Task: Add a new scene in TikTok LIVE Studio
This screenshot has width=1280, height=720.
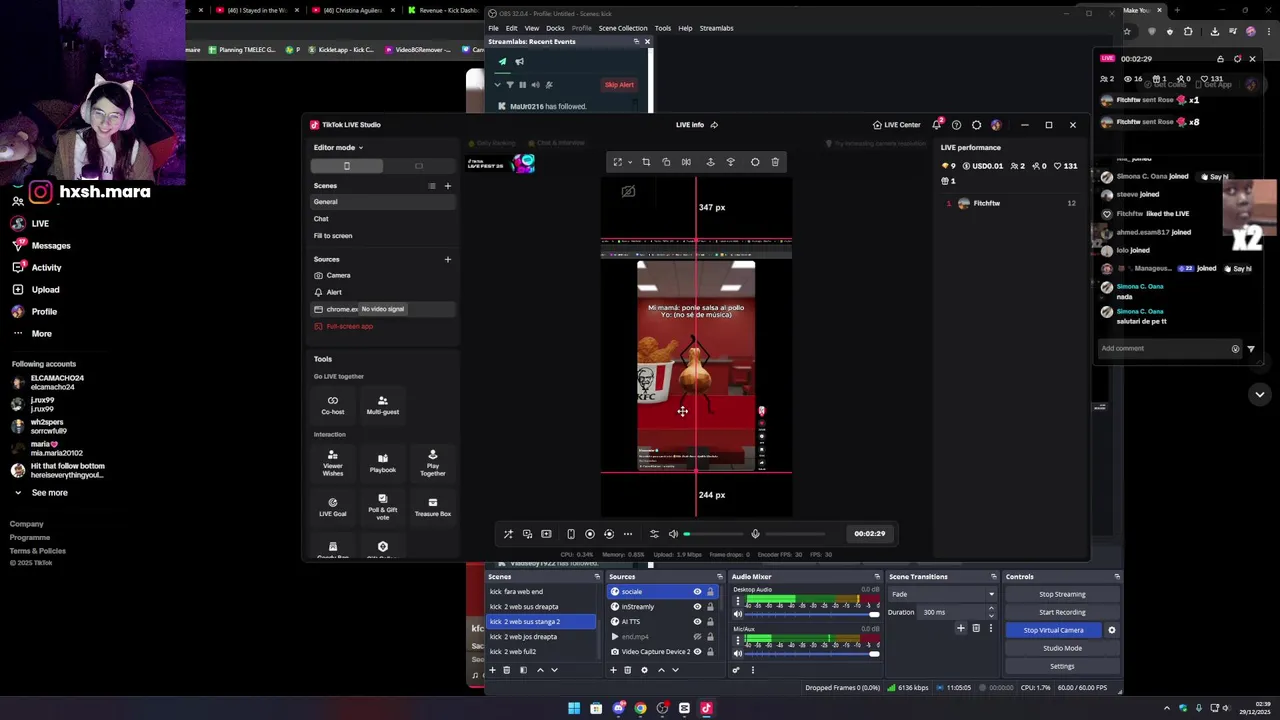Action: [x=447, y=186]
